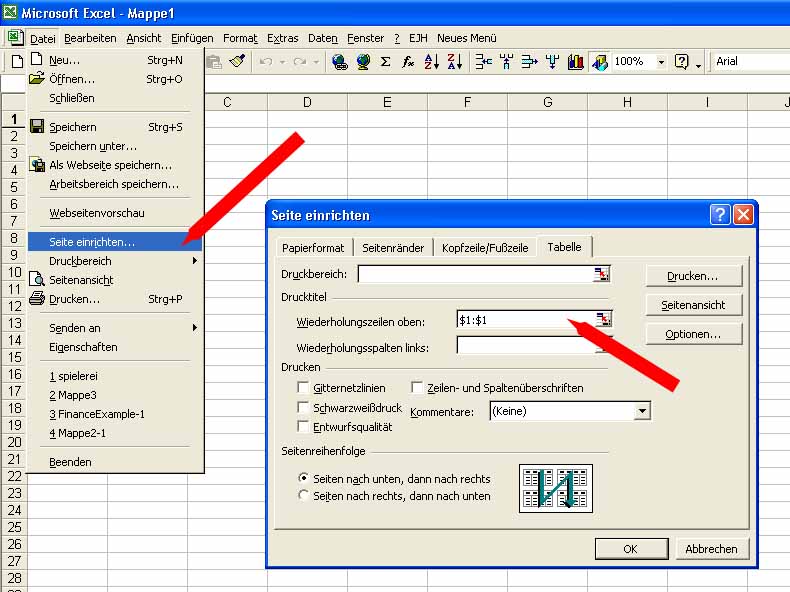Click the vertical up-arrow tracing icon
The width and height of the screenshot is (790, 592).
click(x=506, y=62)
